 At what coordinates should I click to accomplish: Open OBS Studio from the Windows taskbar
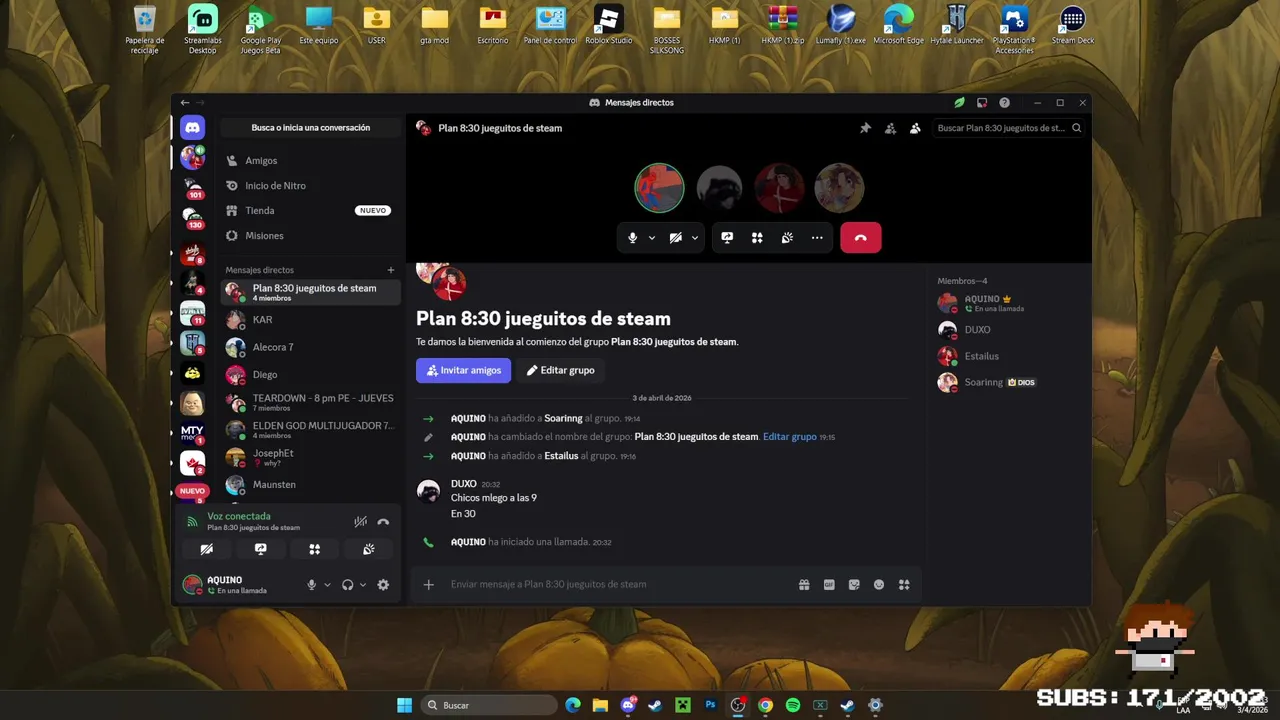(x=738, y=705)
